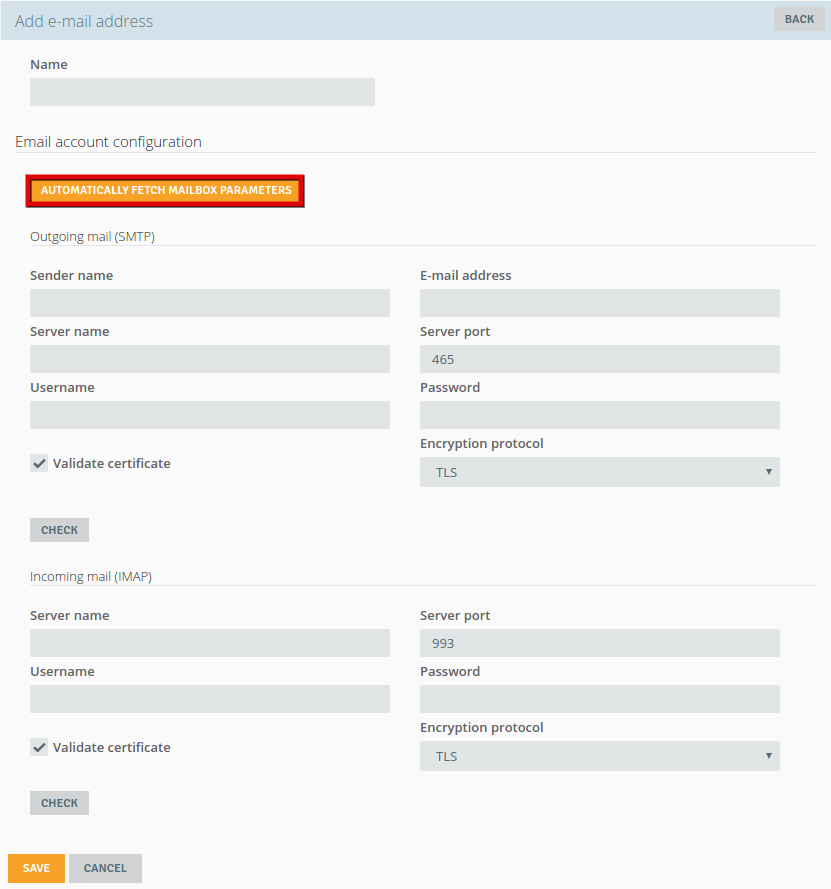Click Automatically Fetch Mailbox Parameters button
The height and width of the screenshot is (889, 831).
tap(165, 190)
